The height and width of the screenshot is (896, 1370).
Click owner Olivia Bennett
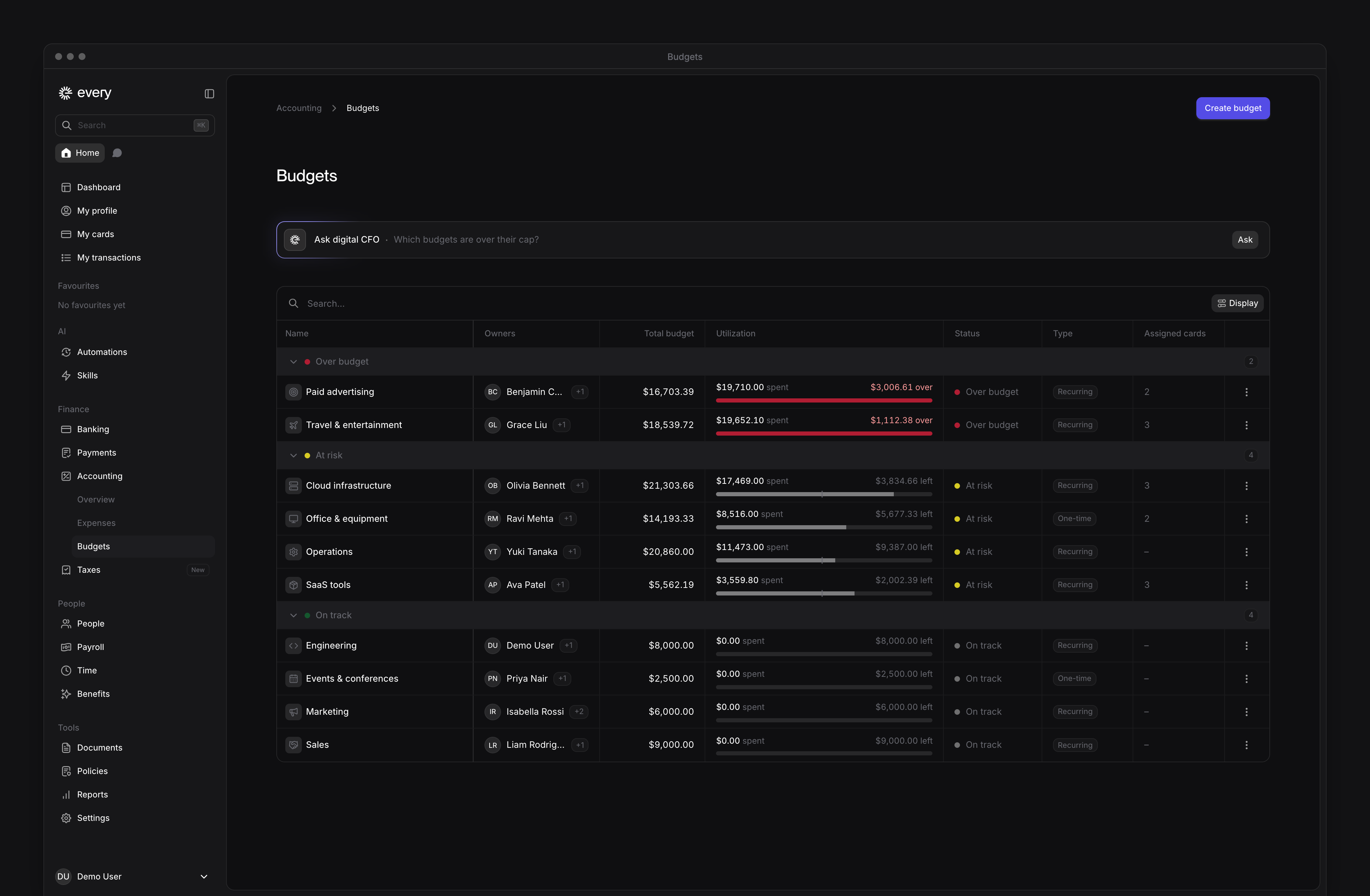click(535, 486)
